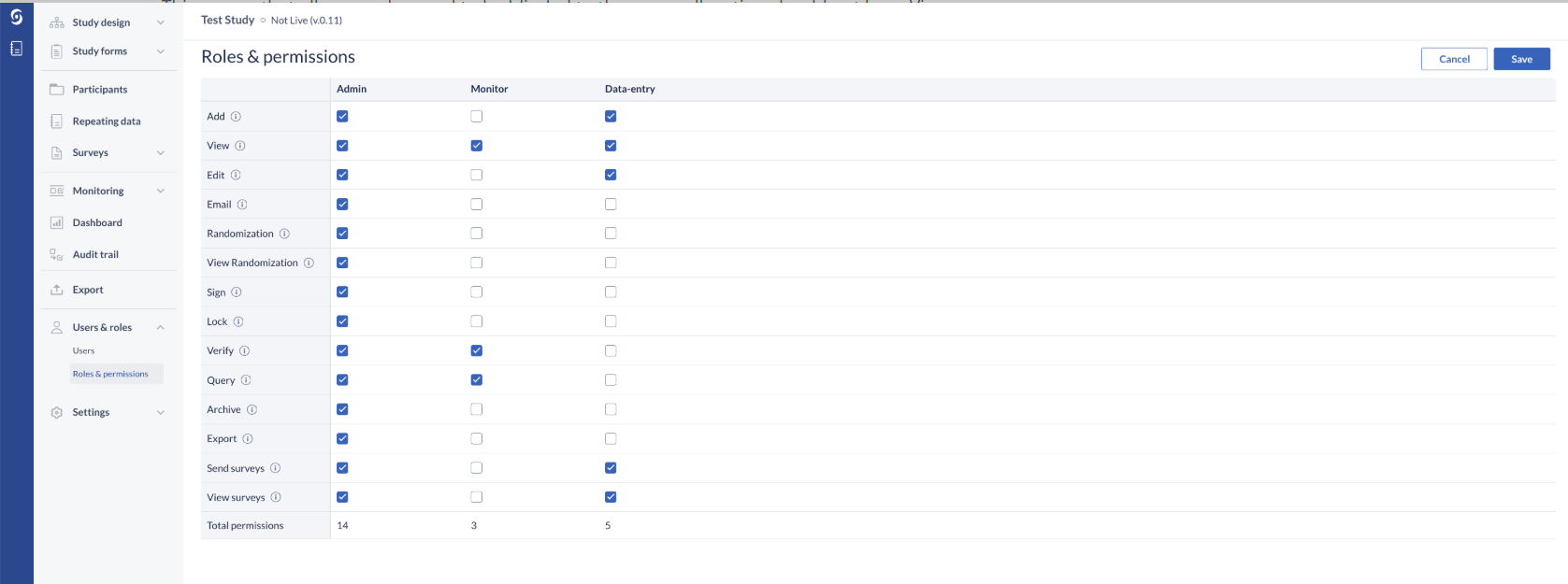Collapse the Users & roles chevron
Screen dimensions: 1568x584
click(161, 327)
